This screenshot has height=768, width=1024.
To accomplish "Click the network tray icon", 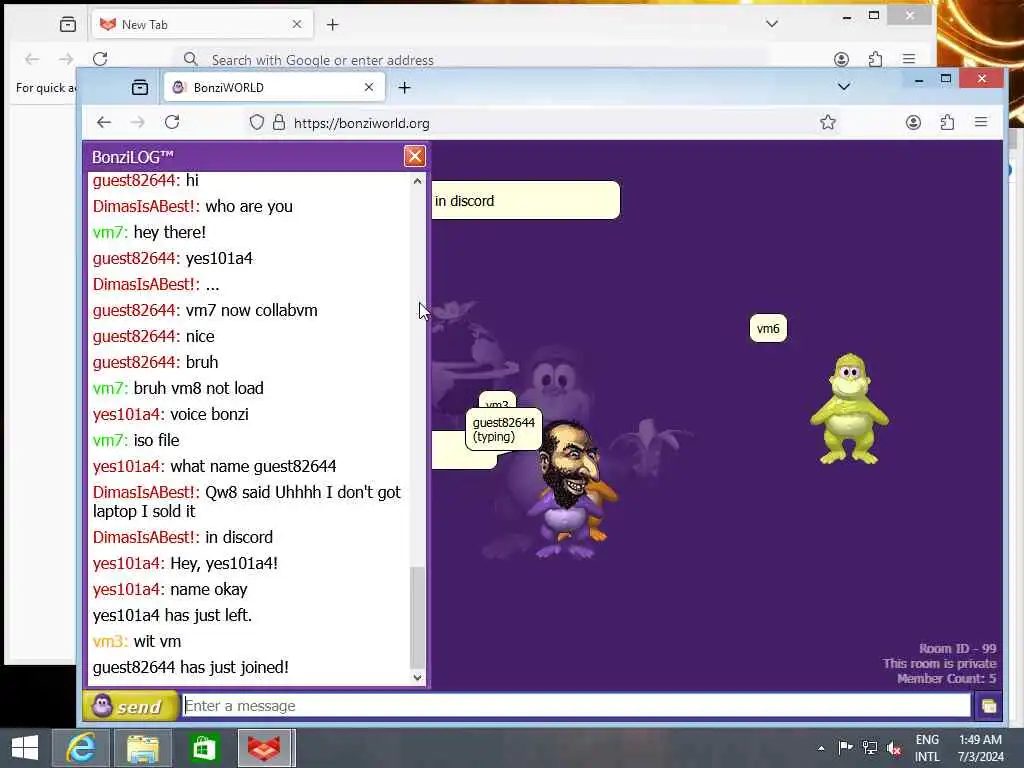I will coord(869,748).
